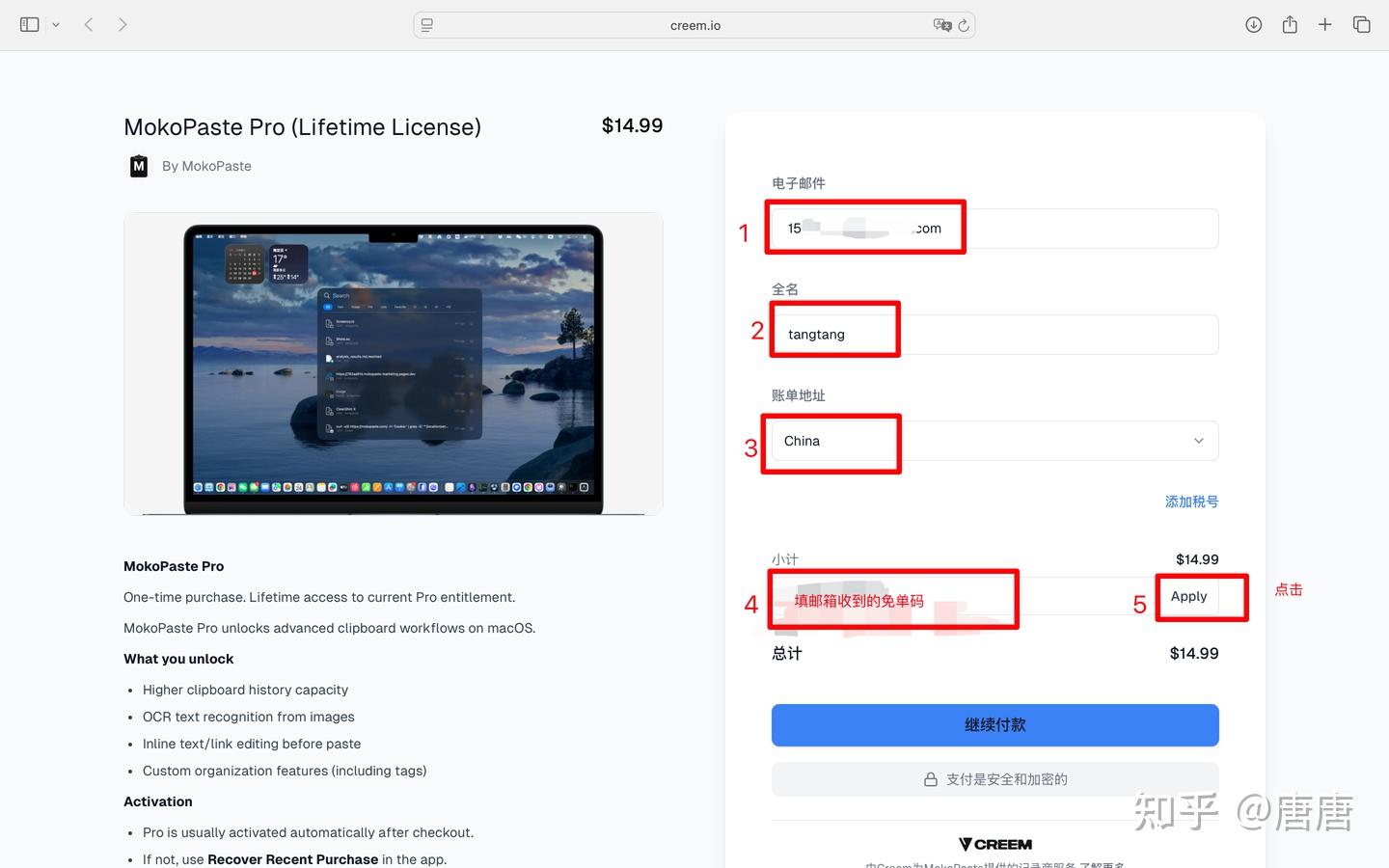Viewport: 1389px width, 868px height.
Task: Click the Recover Recent Purchase text
Action: (292, 859)
